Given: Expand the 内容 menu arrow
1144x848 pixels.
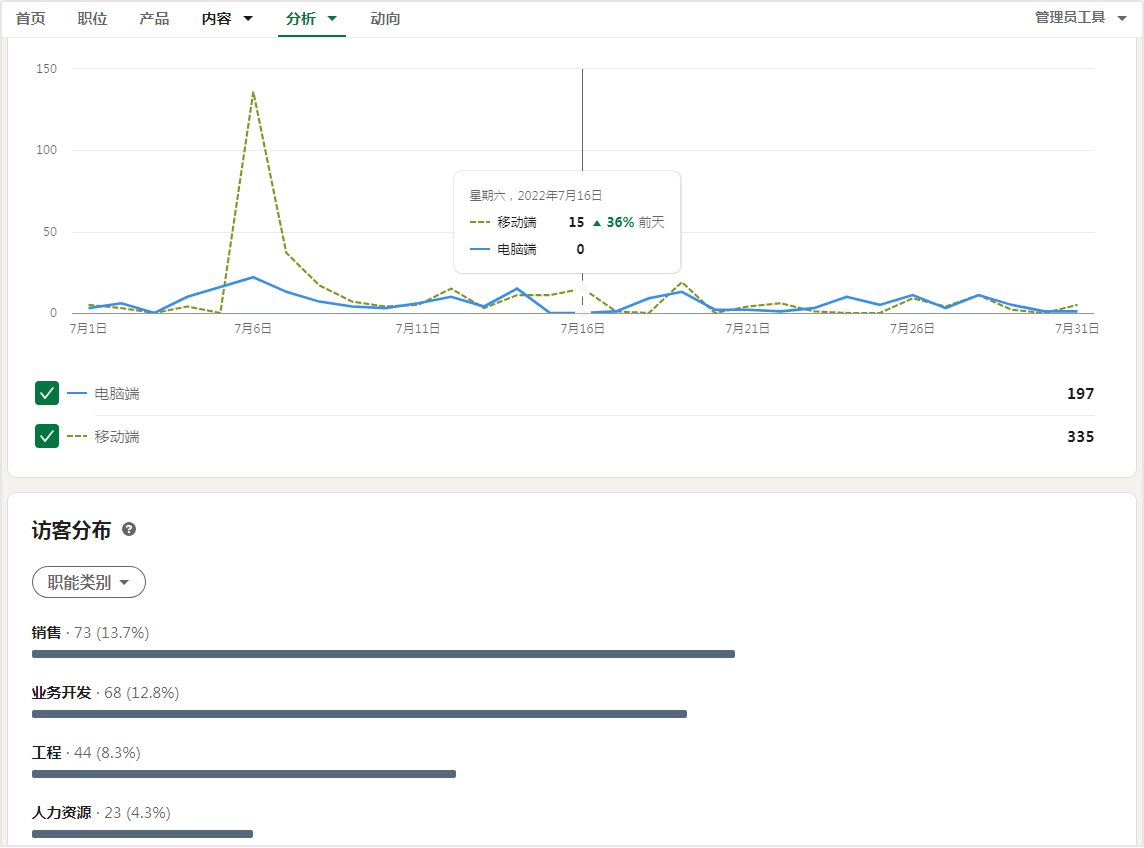Looking at the screenshot, I should click(248, 18).
